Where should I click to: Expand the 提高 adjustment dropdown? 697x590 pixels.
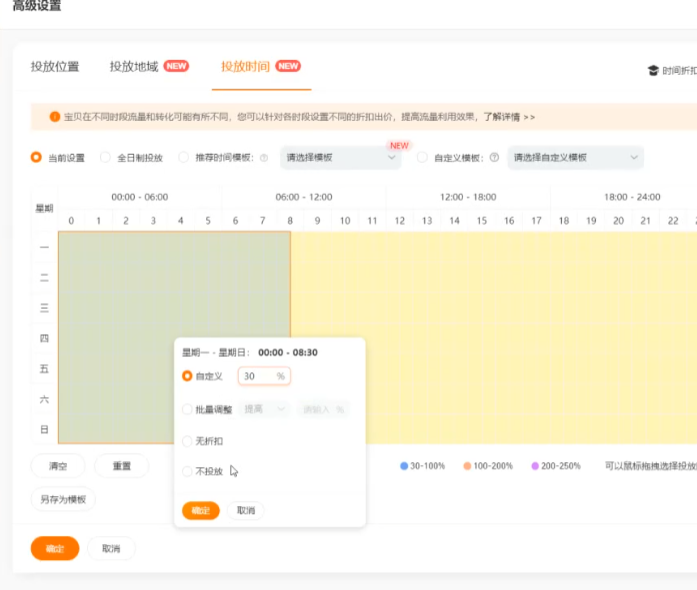264,409
